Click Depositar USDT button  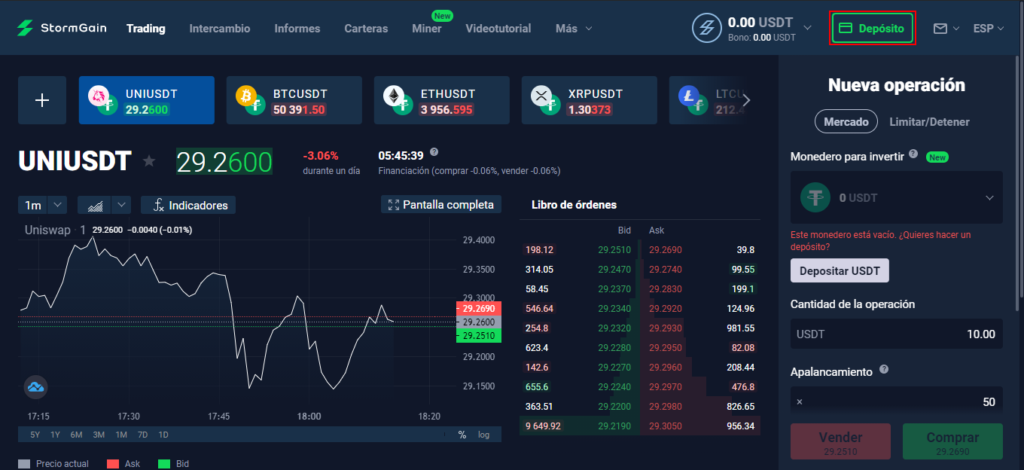(x=839, y=270)
